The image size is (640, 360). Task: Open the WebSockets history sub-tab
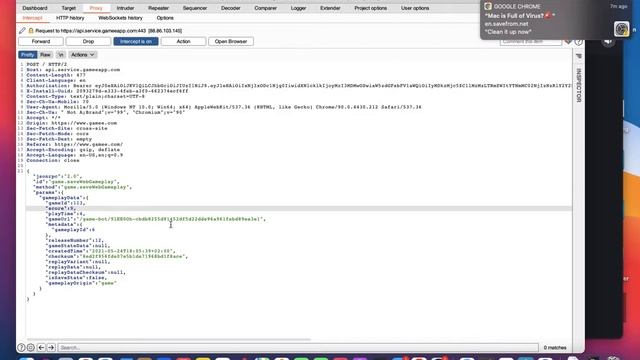[x=120, y=18]
